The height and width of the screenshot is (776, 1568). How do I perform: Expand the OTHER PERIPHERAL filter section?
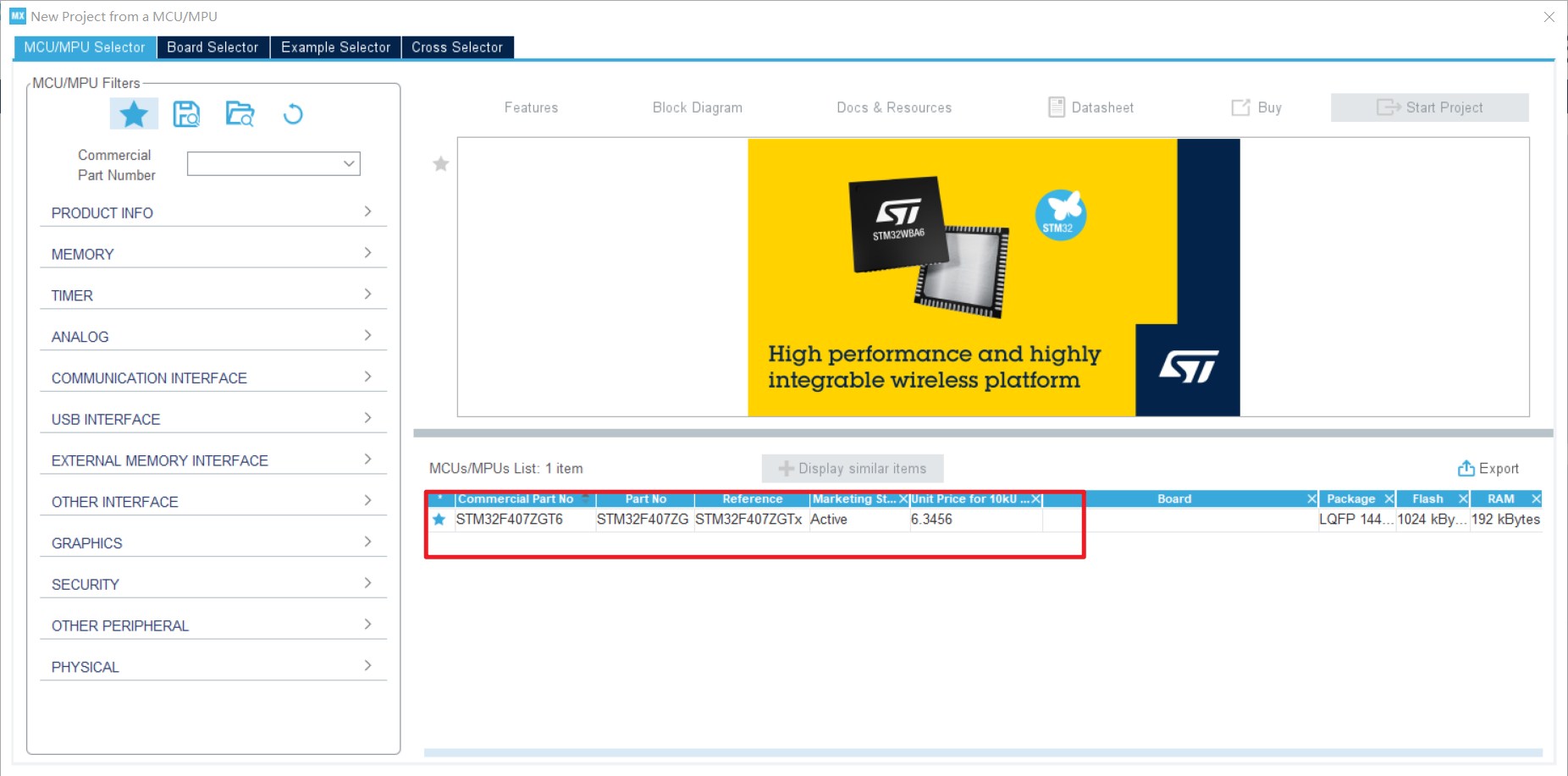coord(213,625)
